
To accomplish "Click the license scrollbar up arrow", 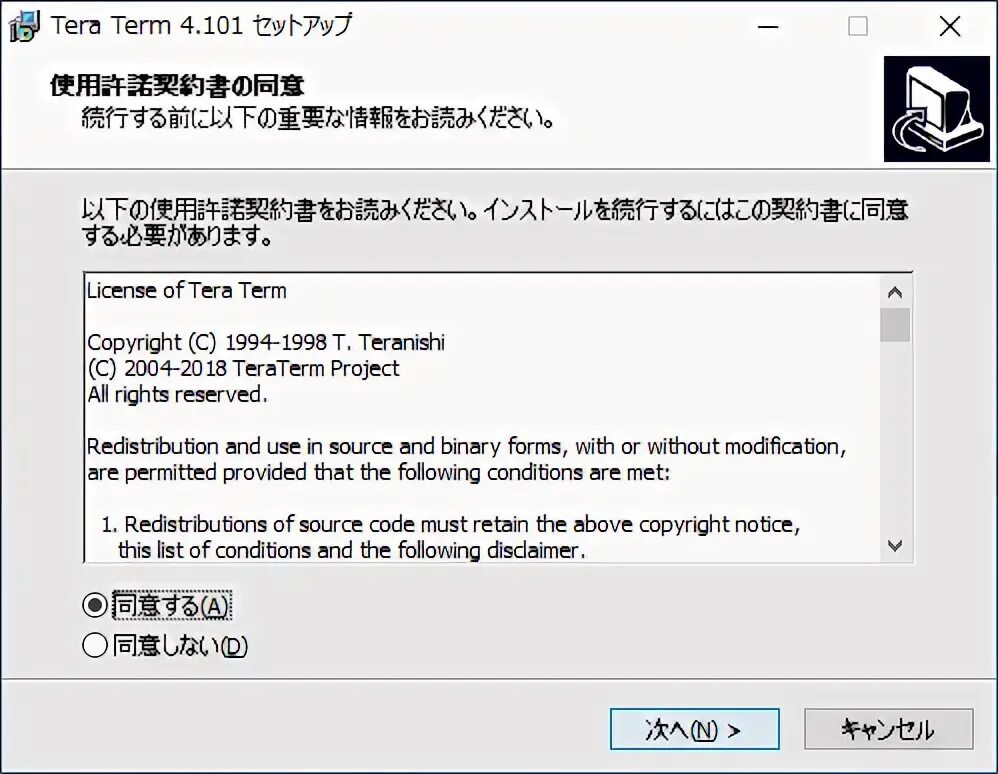I will coord(895,292).
